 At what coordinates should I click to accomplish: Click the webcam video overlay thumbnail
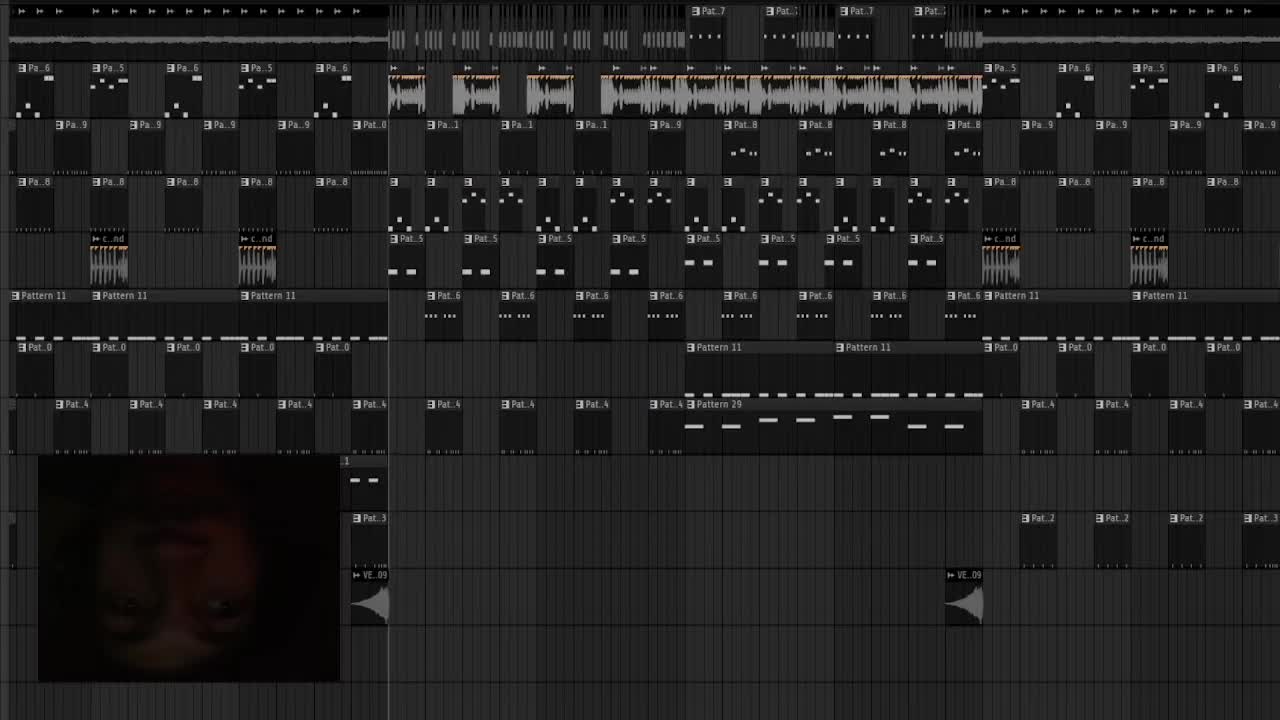pos(189,569)
